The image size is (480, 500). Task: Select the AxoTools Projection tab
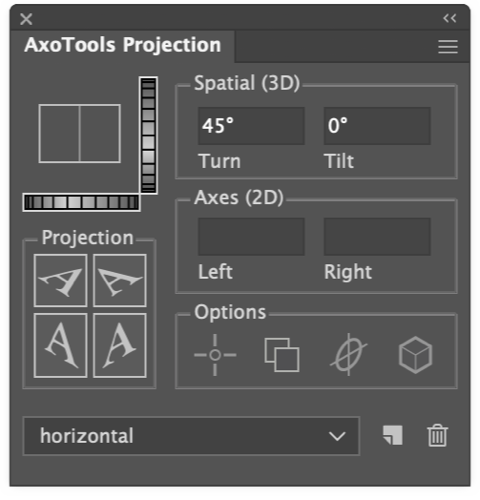click(x=123, y=45)
